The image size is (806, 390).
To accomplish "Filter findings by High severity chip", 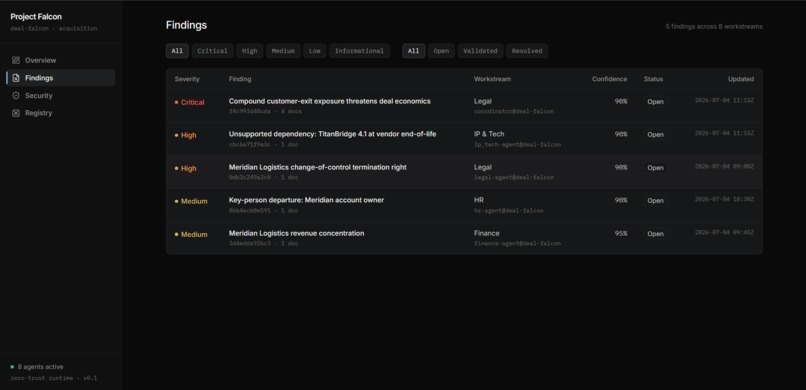I will pos(250,51).
